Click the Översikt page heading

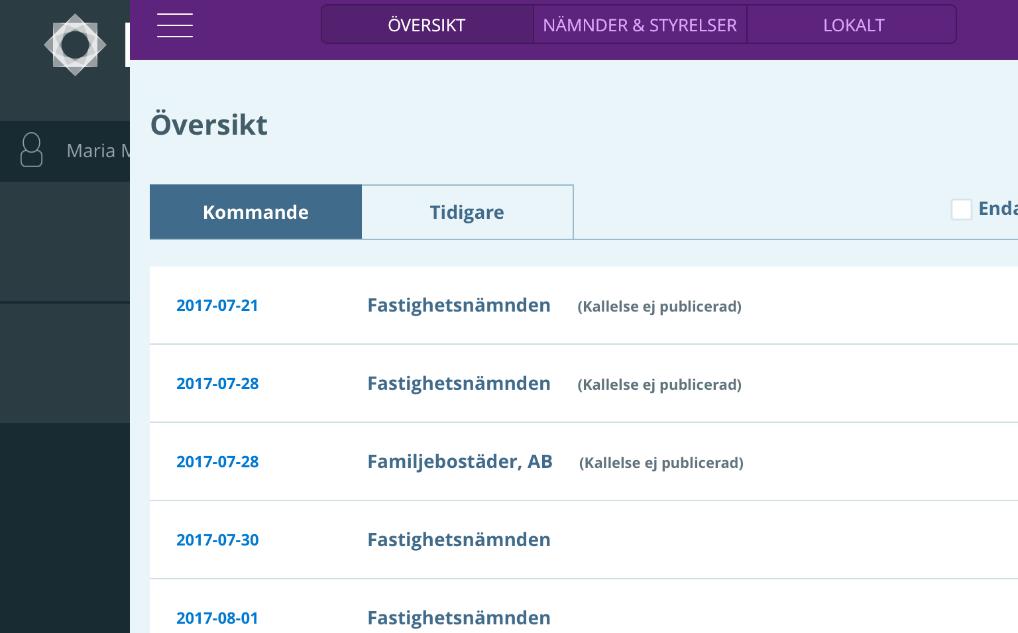pos(209,124)
